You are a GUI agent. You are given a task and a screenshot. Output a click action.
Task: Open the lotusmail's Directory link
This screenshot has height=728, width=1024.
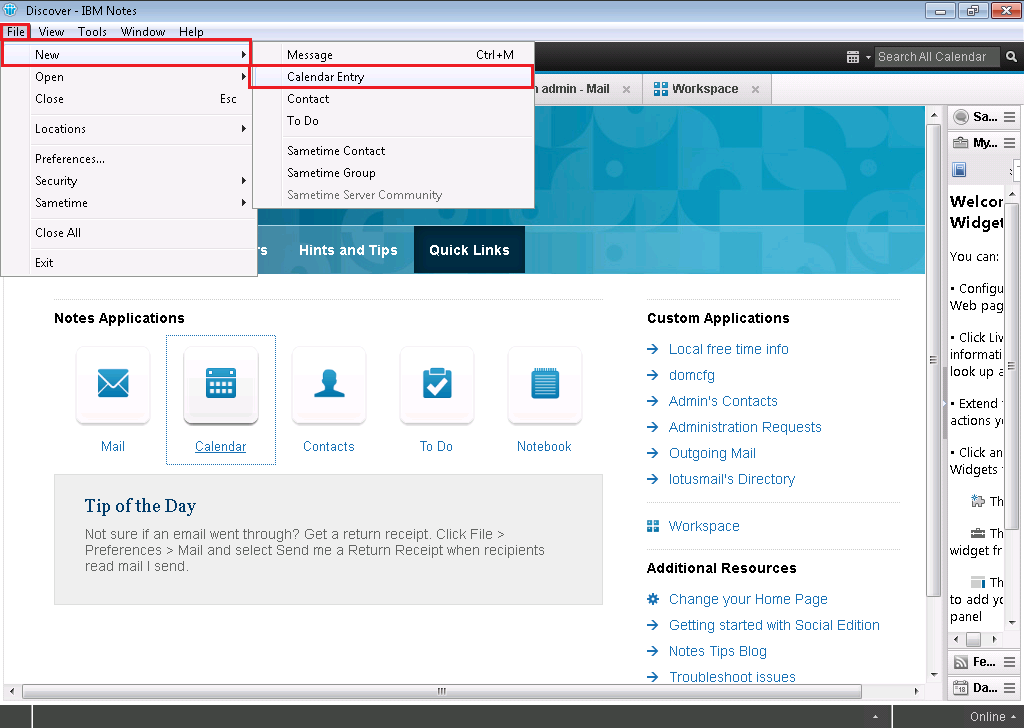[731, 479]
